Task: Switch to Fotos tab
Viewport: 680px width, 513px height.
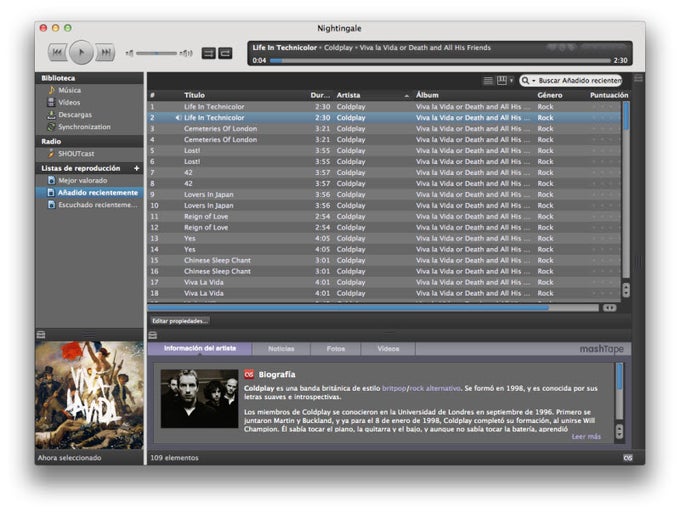Action: pos(336,349)
